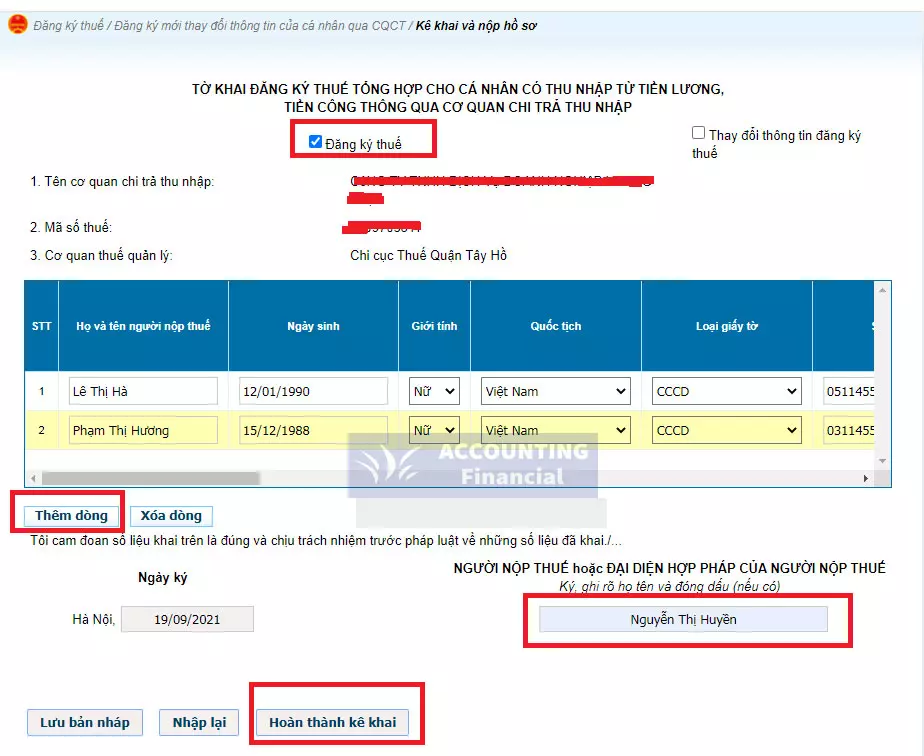This screenshot has width=924, height=756.
Task: Click the "Giới tính" column header
Action: tap(434, 326)
